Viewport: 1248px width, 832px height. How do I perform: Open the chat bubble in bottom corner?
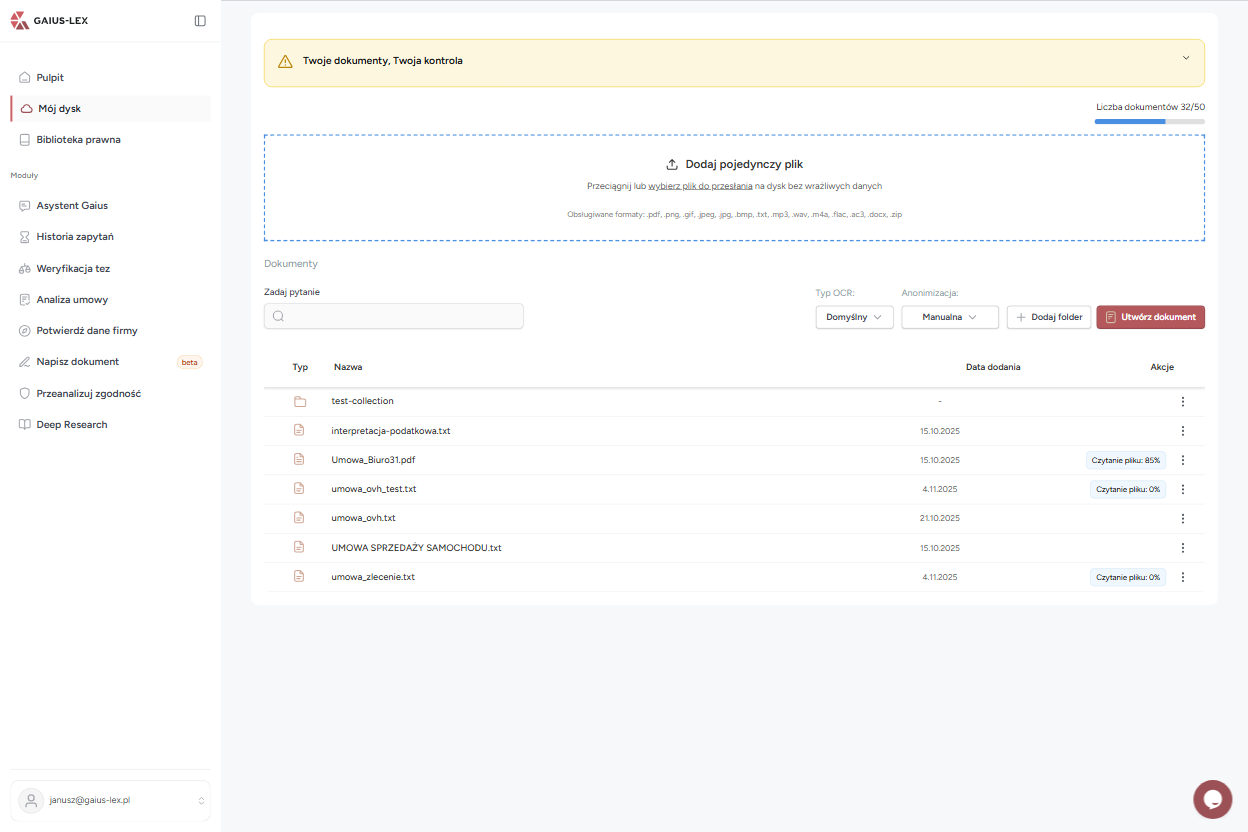point(1212,799)
